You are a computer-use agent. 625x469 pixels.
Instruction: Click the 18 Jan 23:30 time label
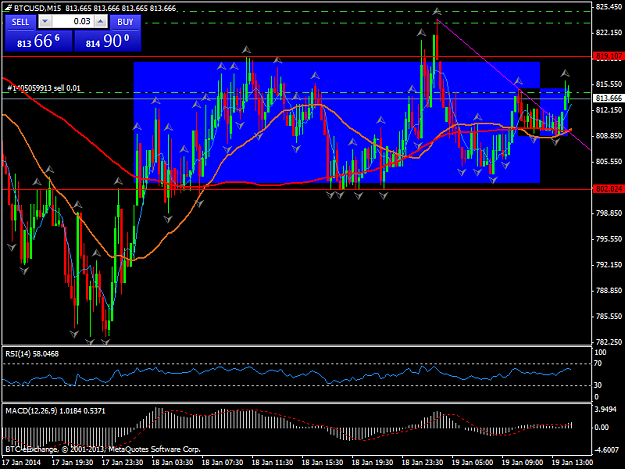pos(423,463)
